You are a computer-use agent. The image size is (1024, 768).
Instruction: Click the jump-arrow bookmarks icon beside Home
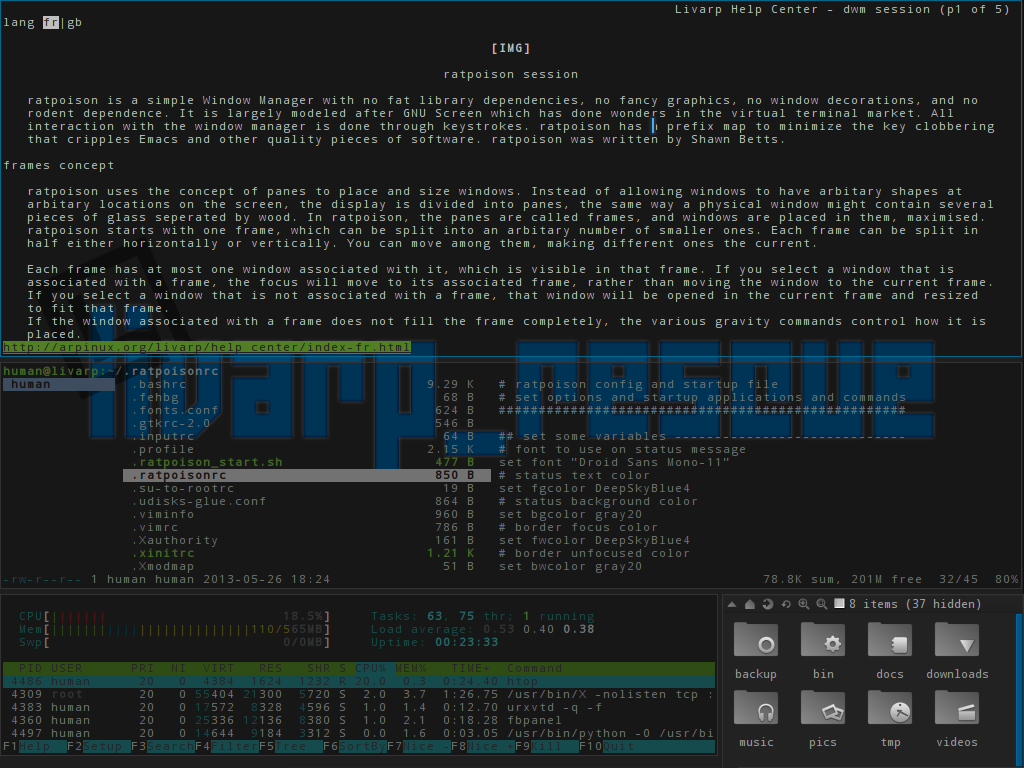768,604
